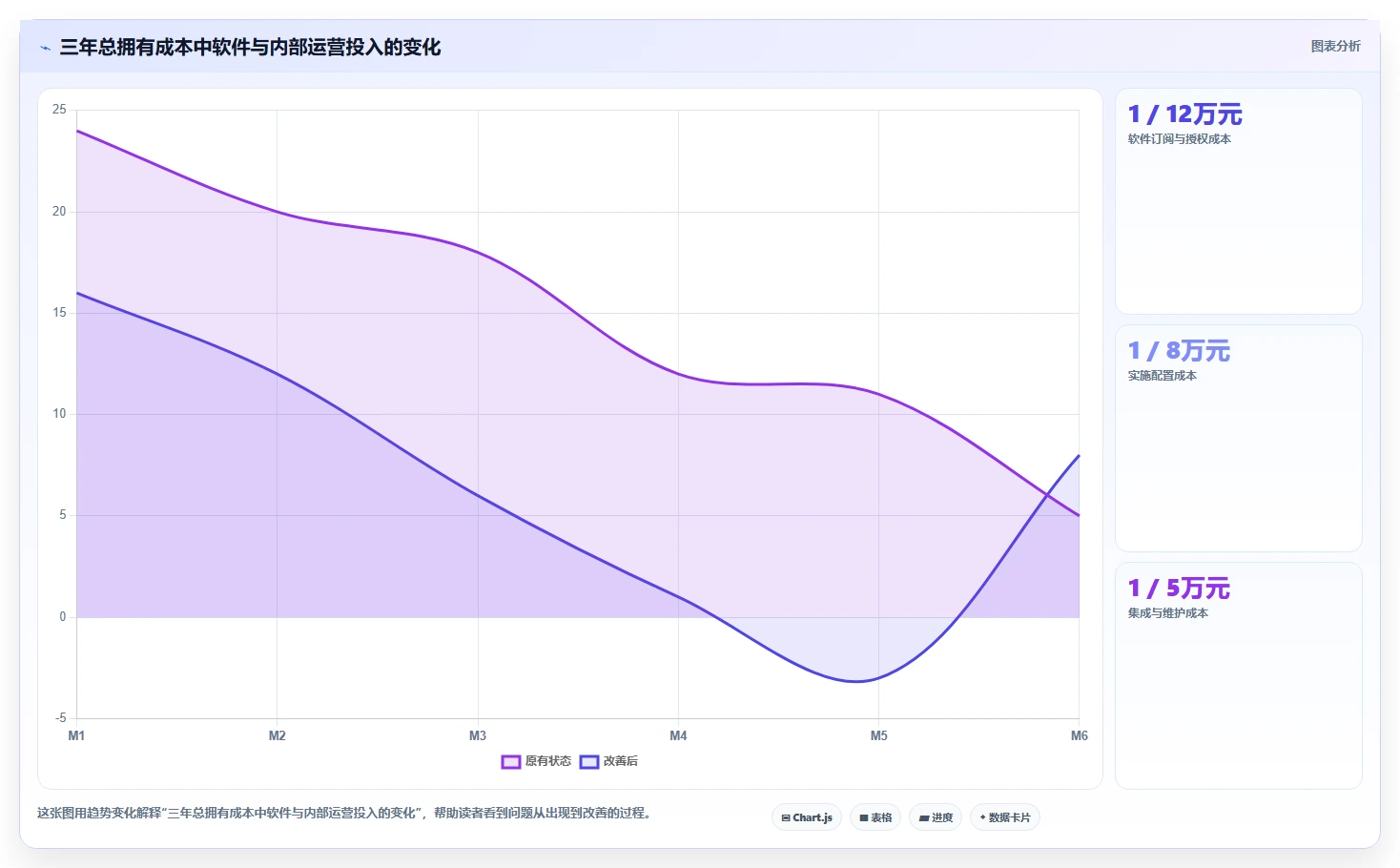The image size is (1400, 868).
Task: Click the M1 x-axis label
Action: click(x=76, y=735)
